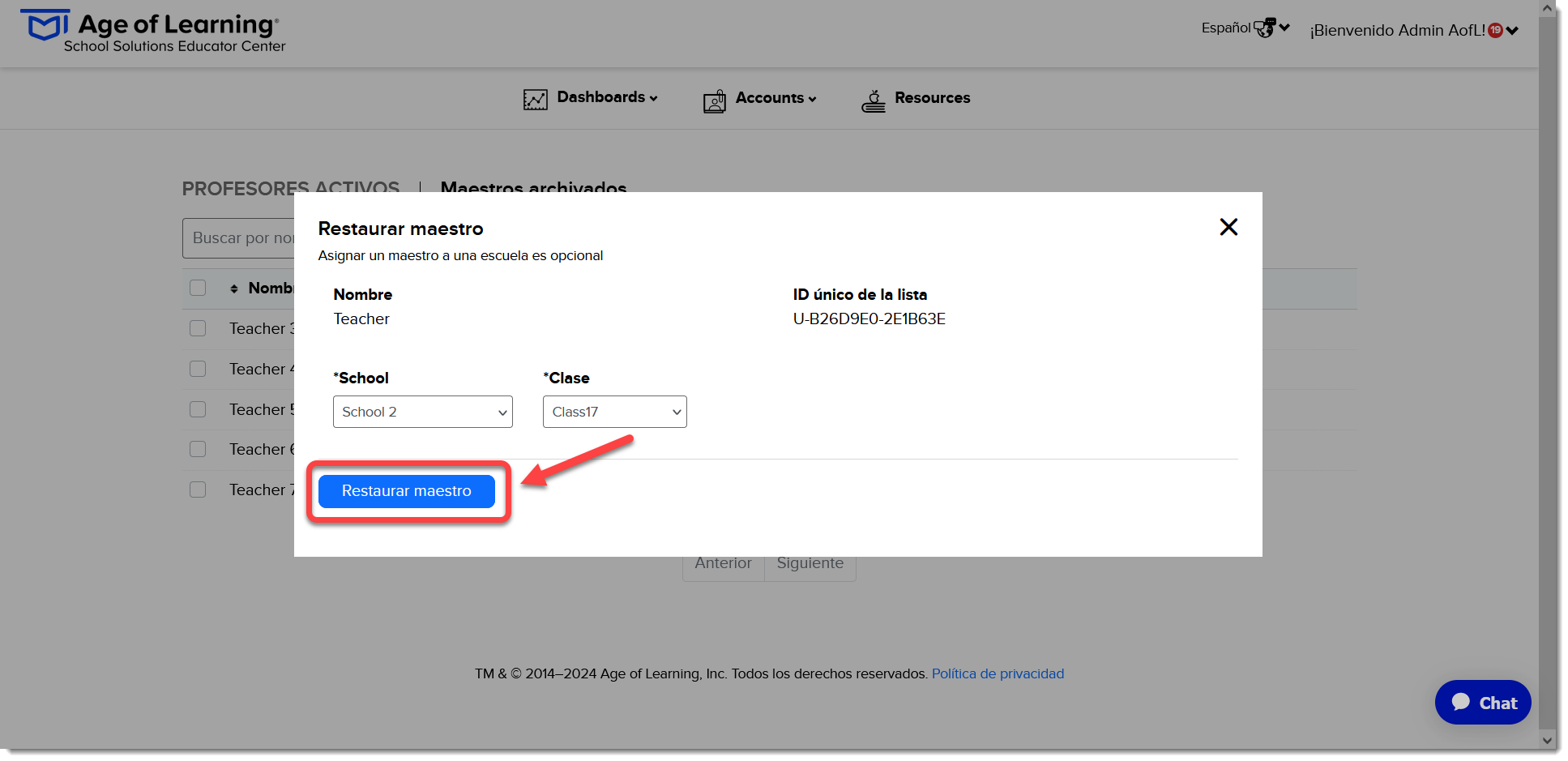The width and height of the screenshot is (1568, 761).
Task: Click the Dashboards chart icon
Action: 535,100
